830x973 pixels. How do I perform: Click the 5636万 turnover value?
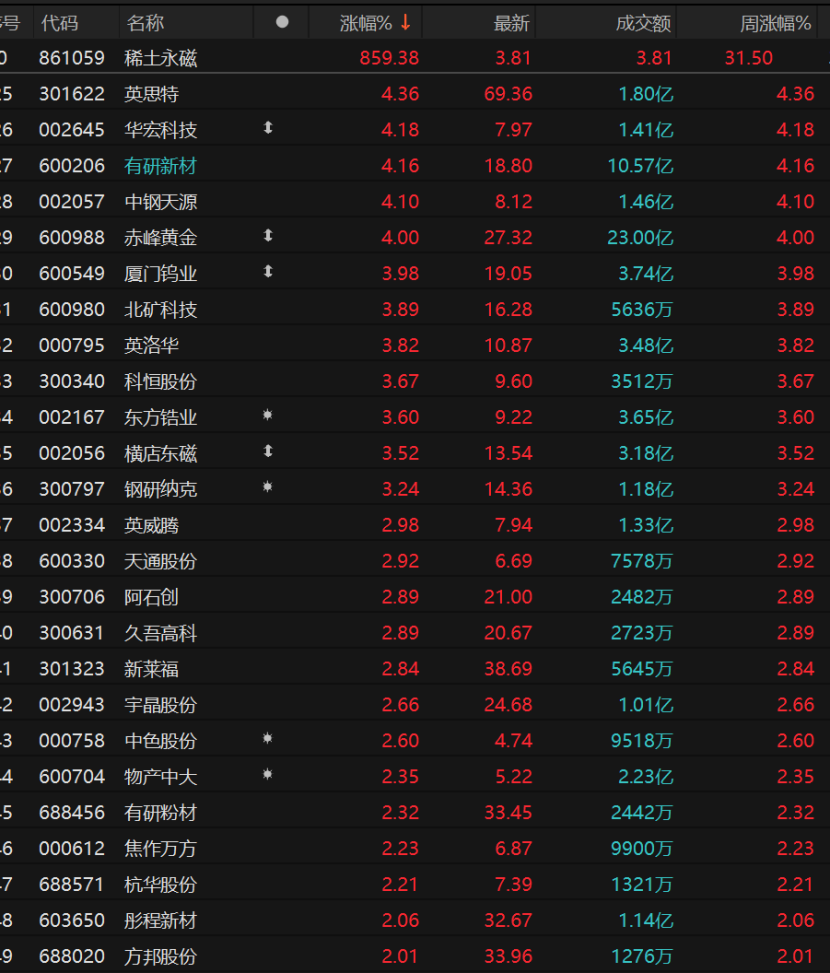[x=642, y=310]
